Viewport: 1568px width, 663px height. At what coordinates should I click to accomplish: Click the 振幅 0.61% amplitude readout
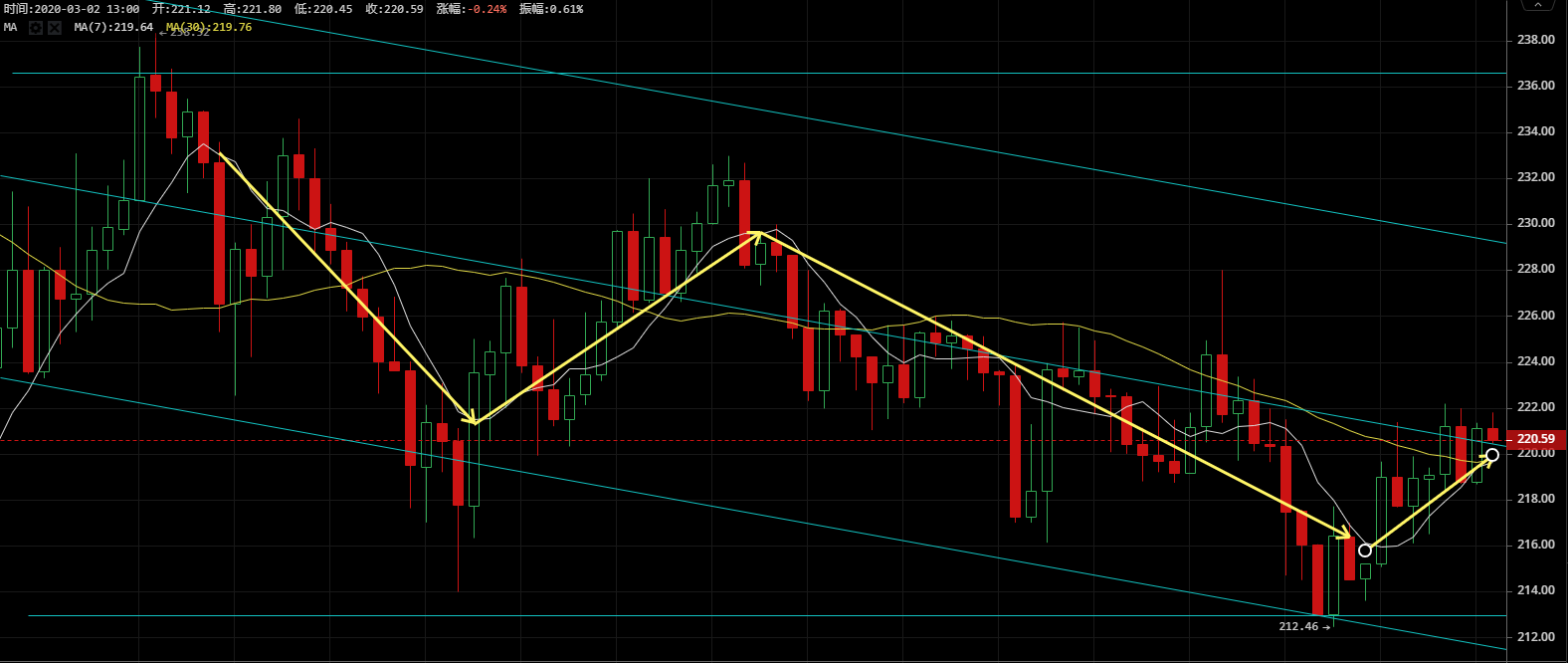[551, 9]
